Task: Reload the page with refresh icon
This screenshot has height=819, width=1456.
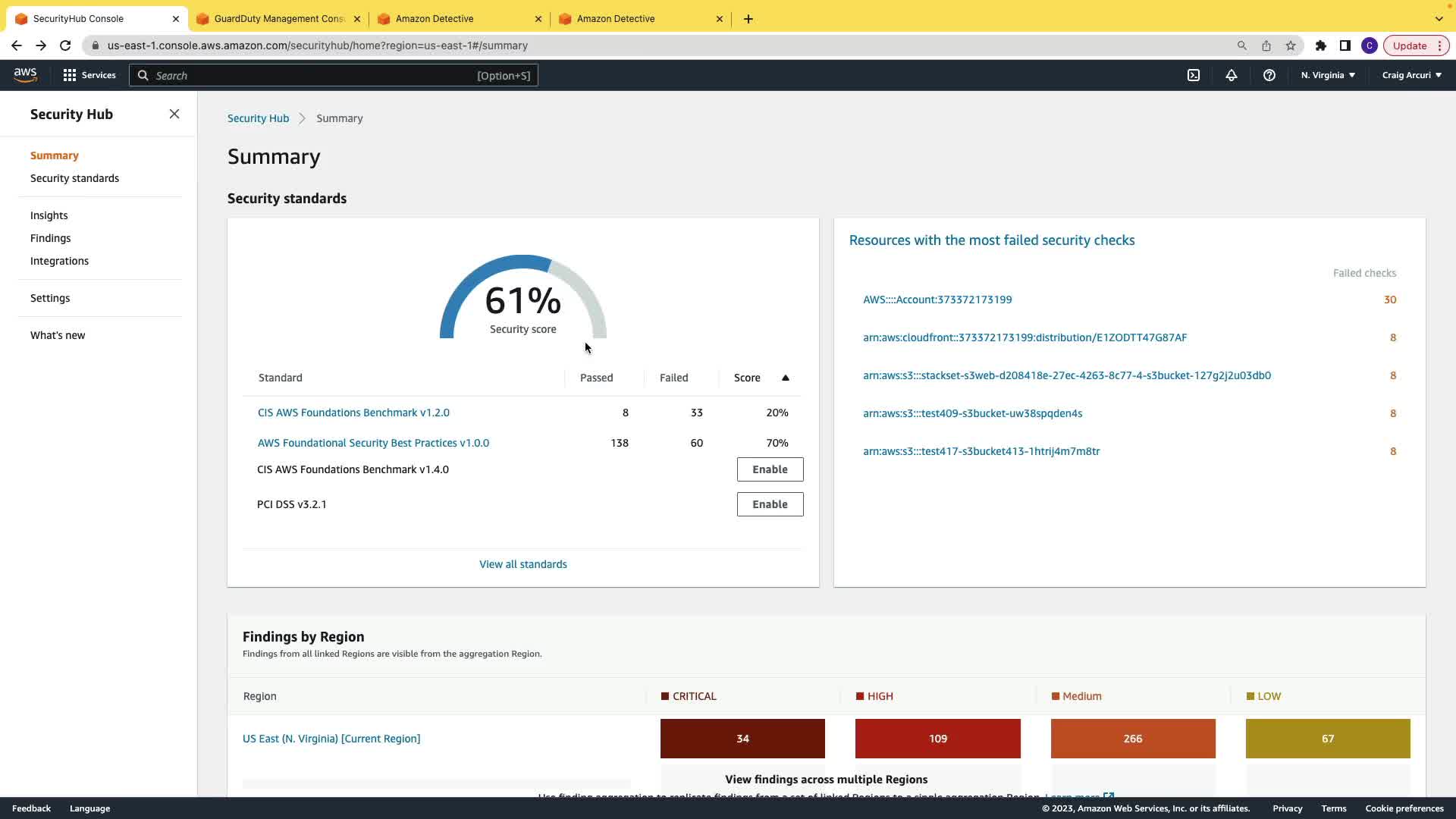Action: pos(65,45)
